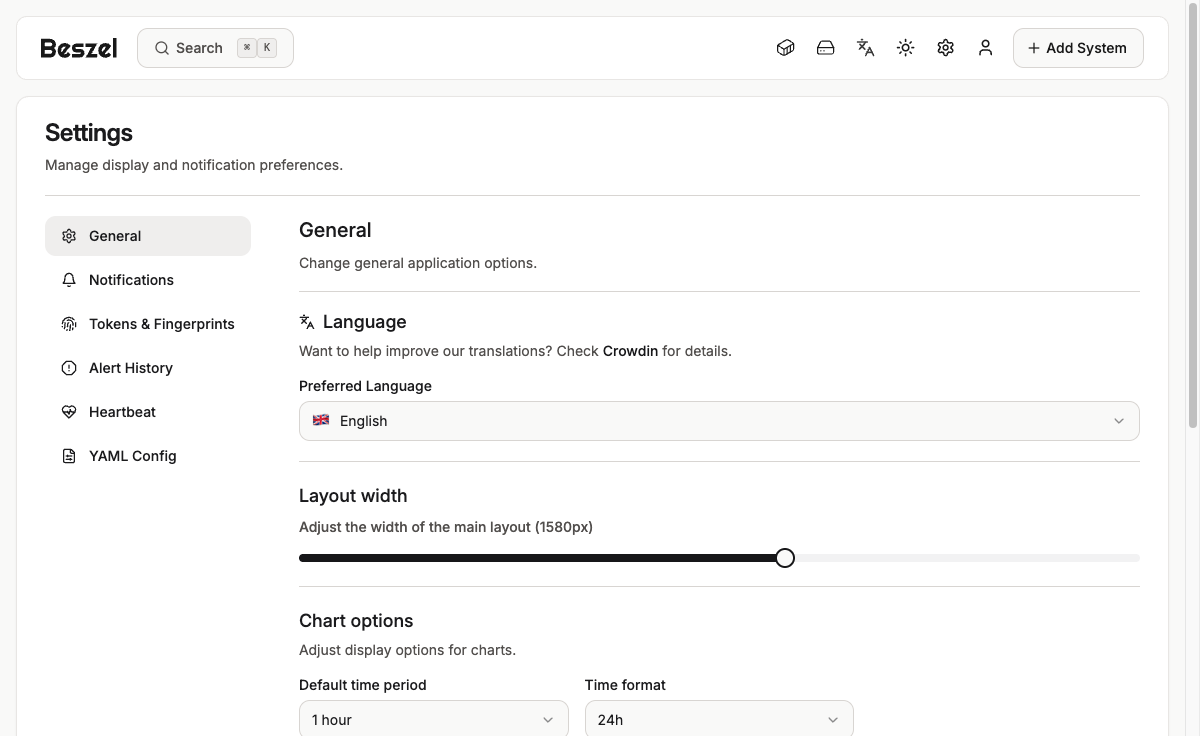This screenshot has height=736, width=1200.
Task: Open settings gear icon in header
Action: pos(945,48)
